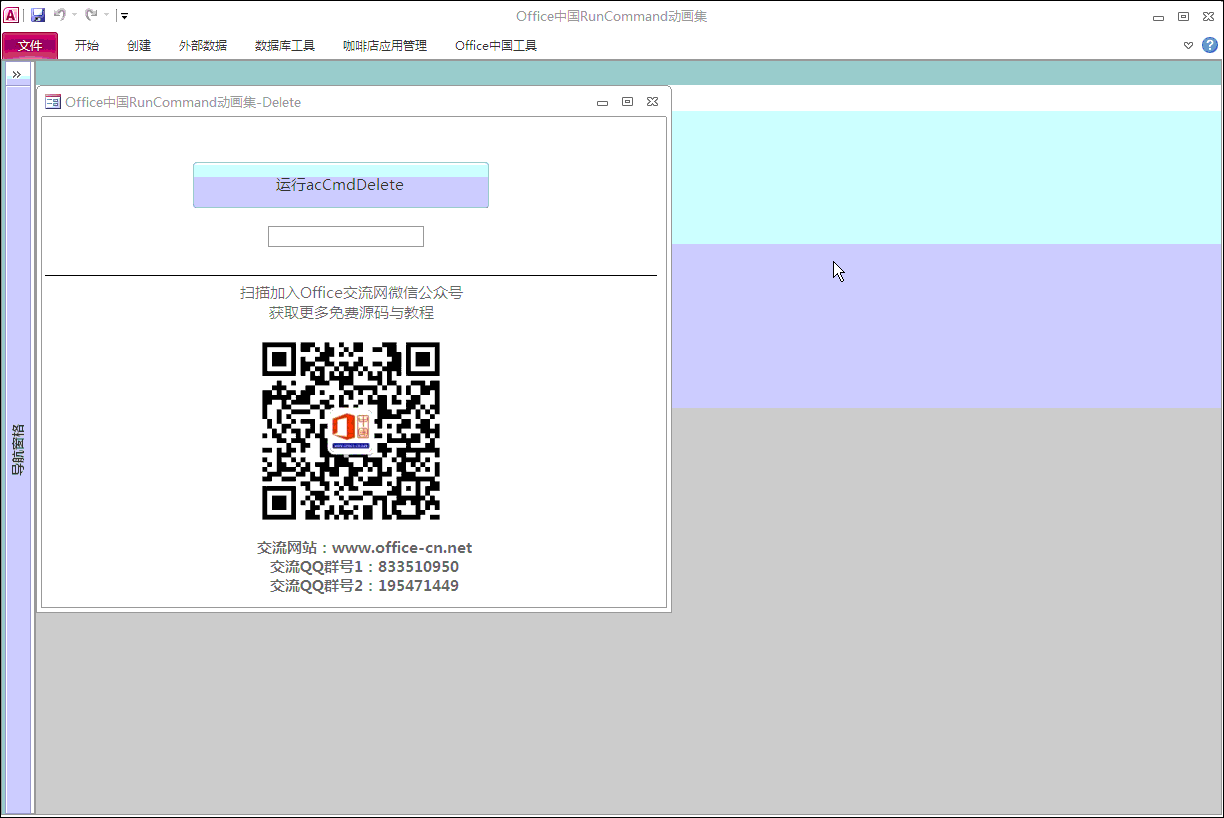Select the 数据库工具 ribbon tab

(285, 45)
